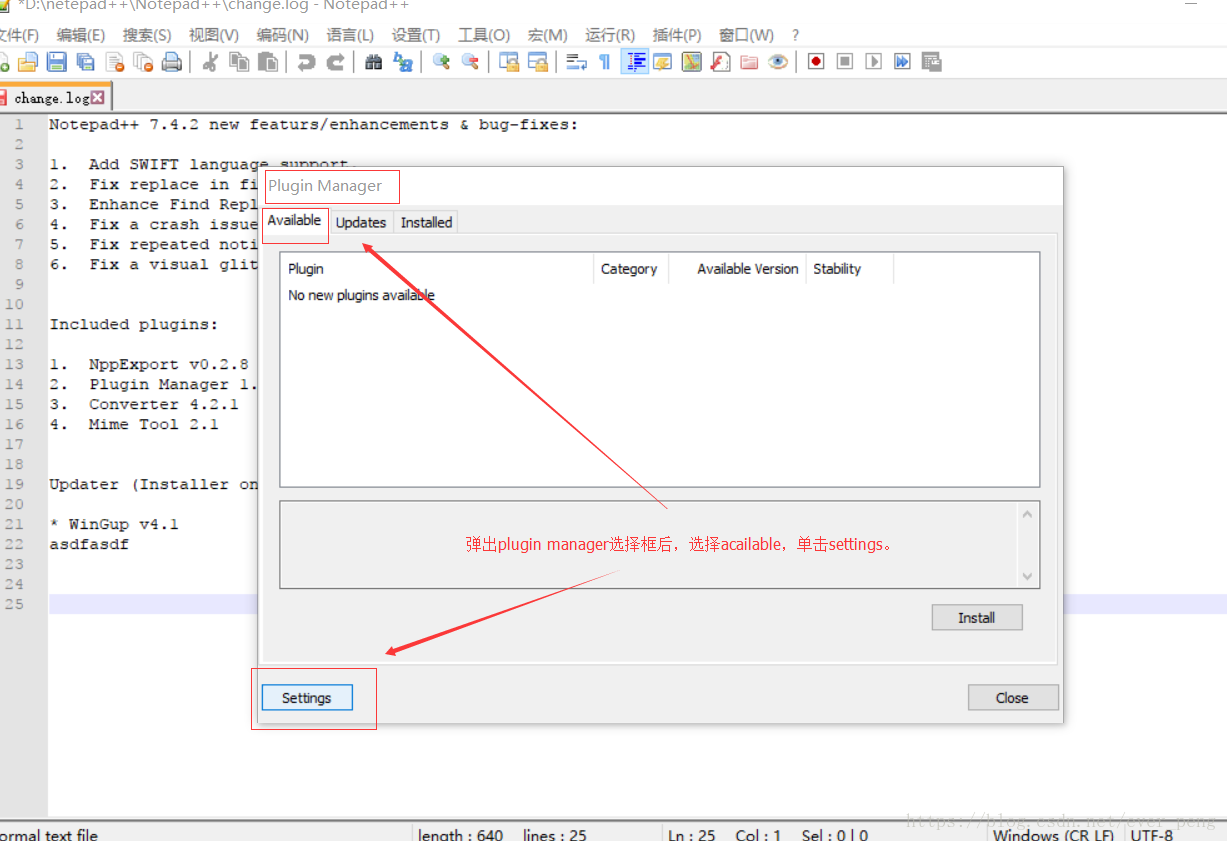Run macro multiple times with fast-forward icon

pyautogui.click(x=903, y=62)
